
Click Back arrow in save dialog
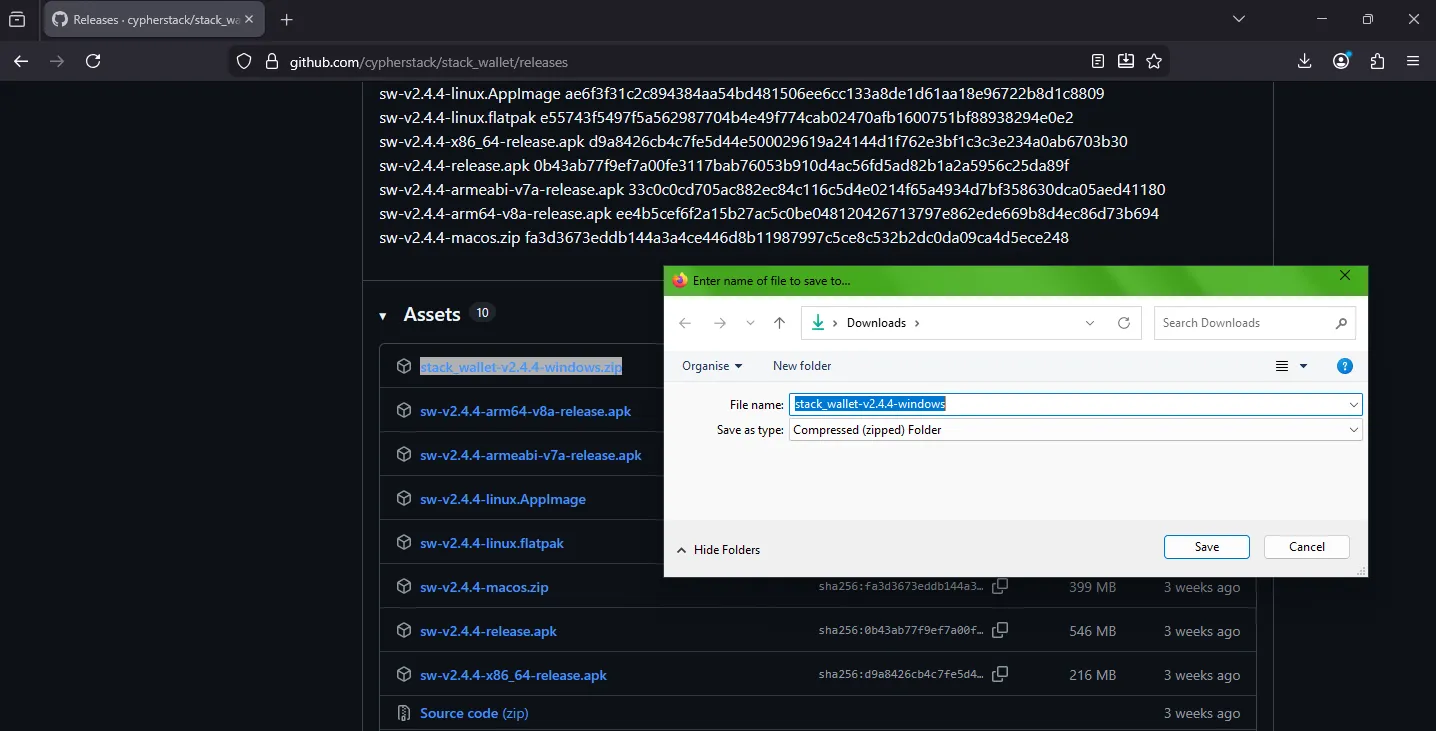[685, 323]
